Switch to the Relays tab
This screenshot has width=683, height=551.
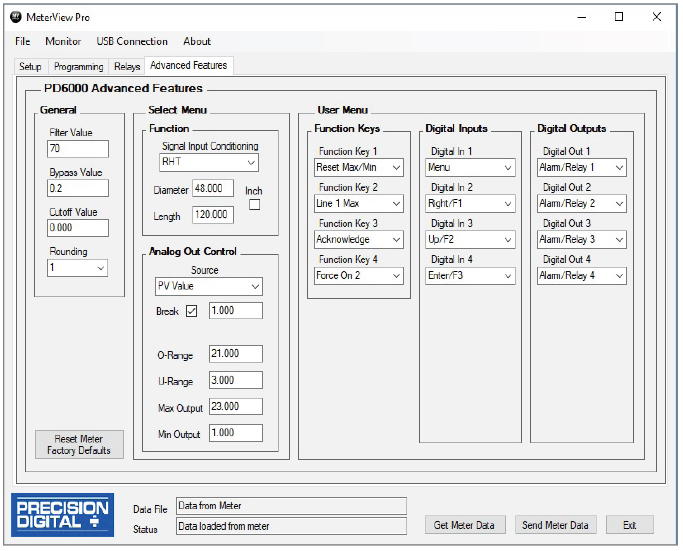[x=127, y=67]
